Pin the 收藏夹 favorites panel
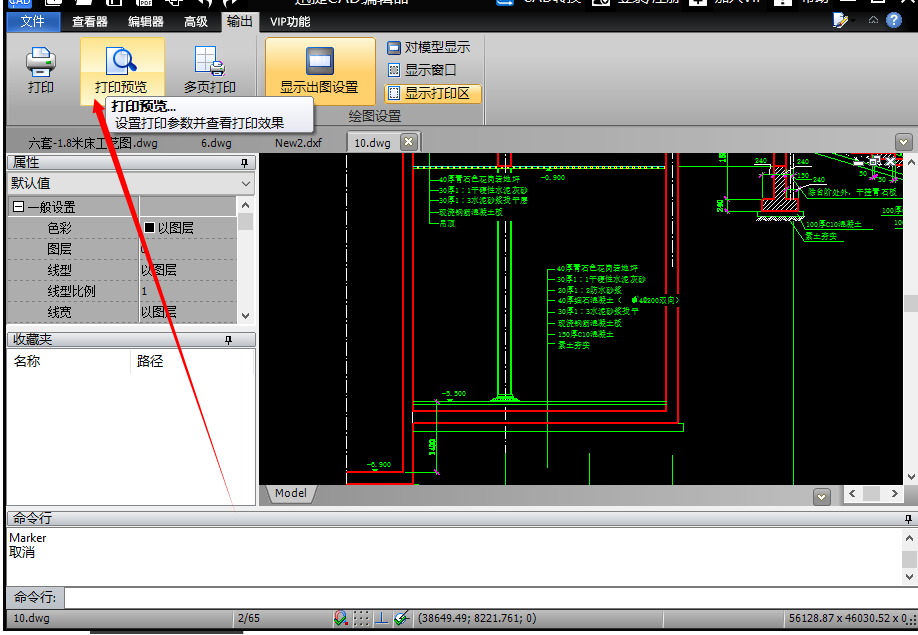Screen dimensions: 918x635 pos(228,340)
